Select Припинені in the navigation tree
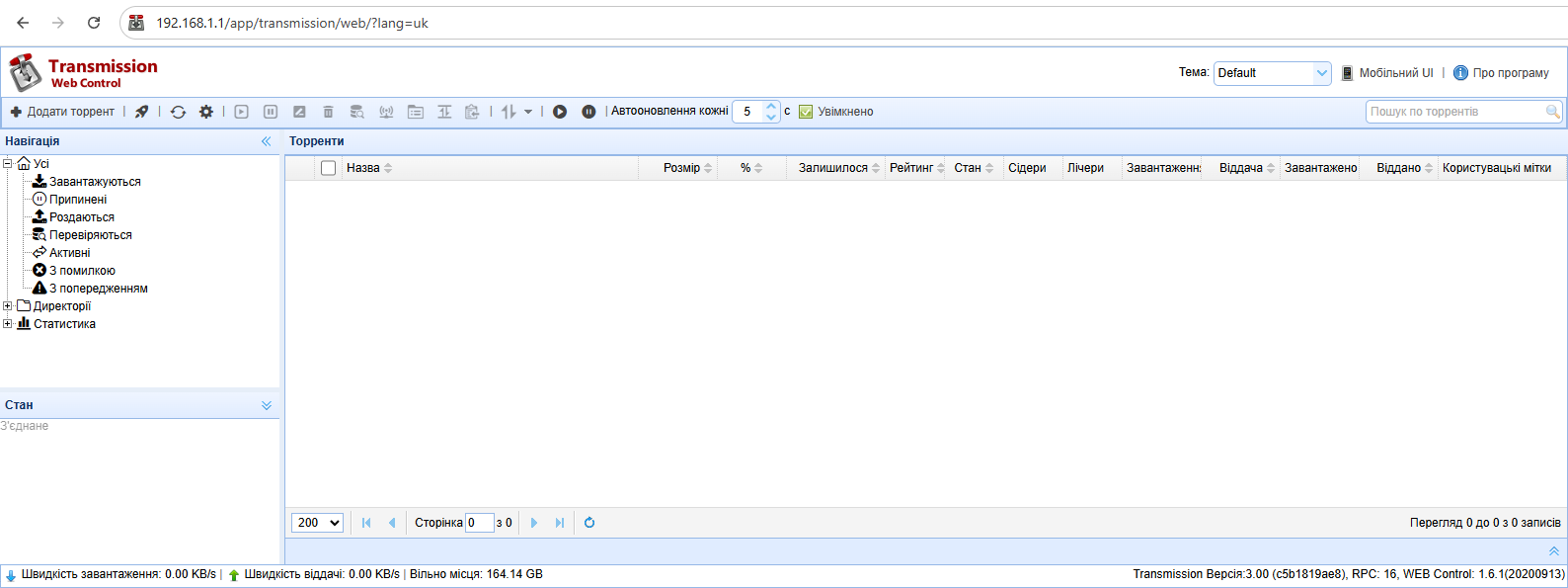The height and width of the screenshot is (588, 1568). 78,200
